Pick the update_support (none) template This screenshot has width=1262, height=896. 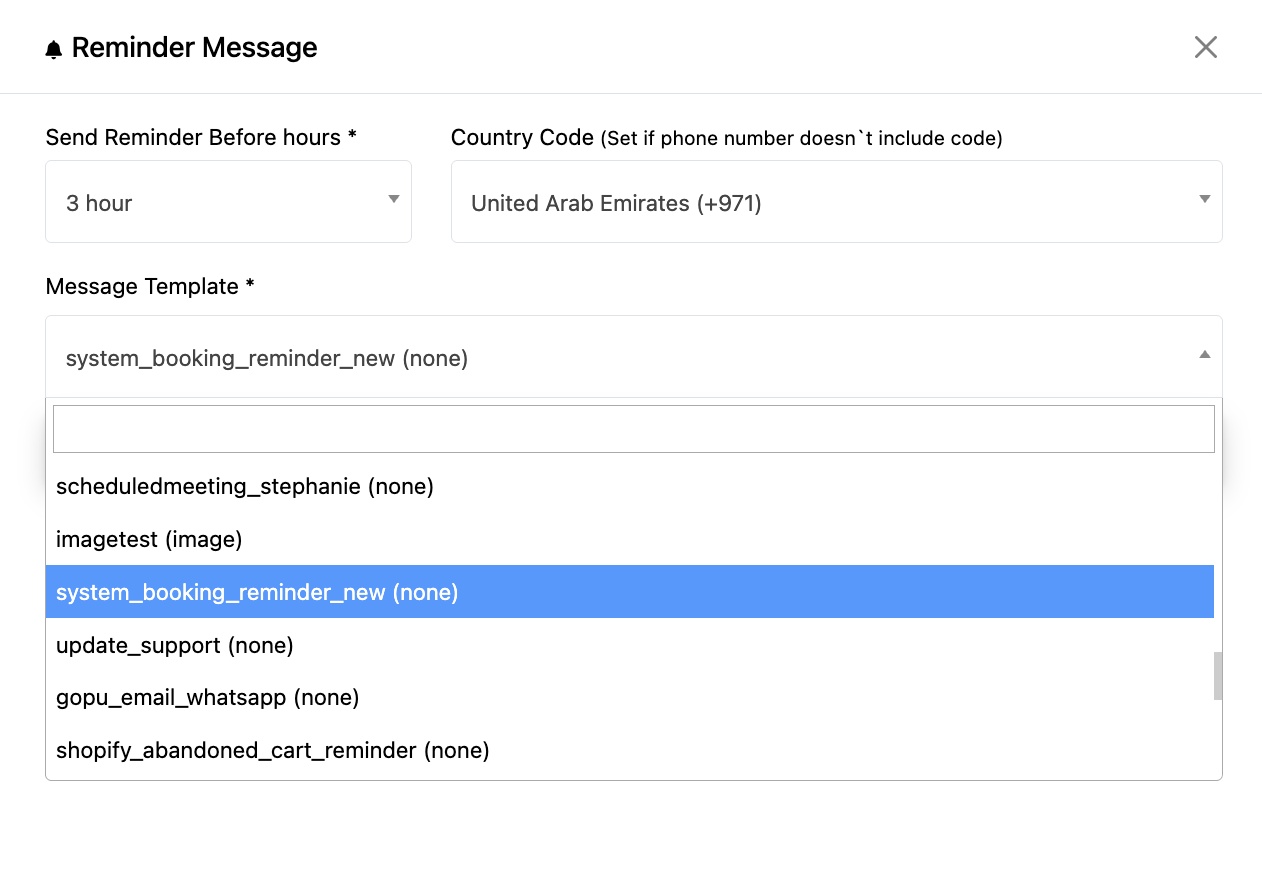coord(629,646)
